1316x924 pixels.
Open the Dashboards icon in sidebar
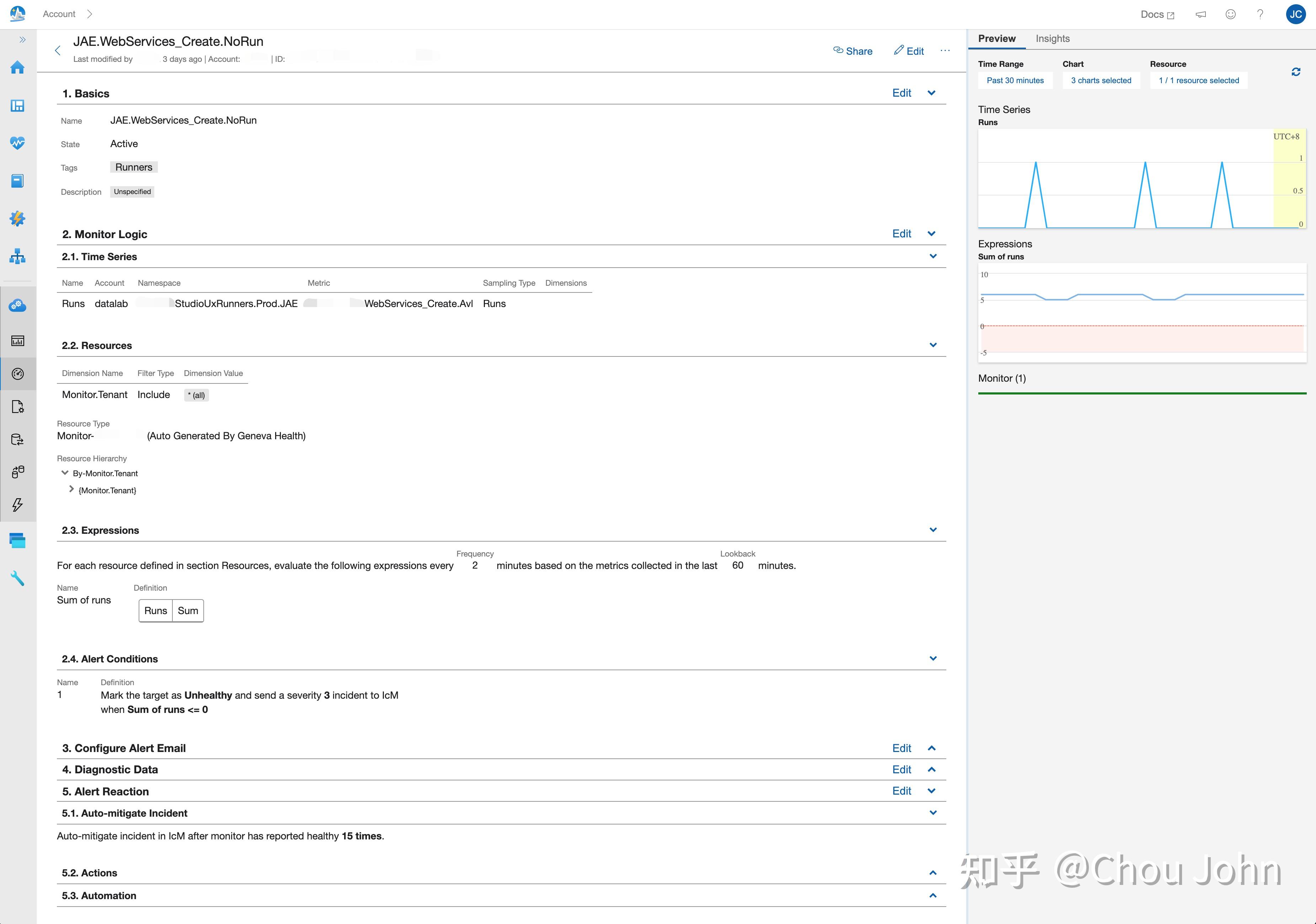coord(18,106)
